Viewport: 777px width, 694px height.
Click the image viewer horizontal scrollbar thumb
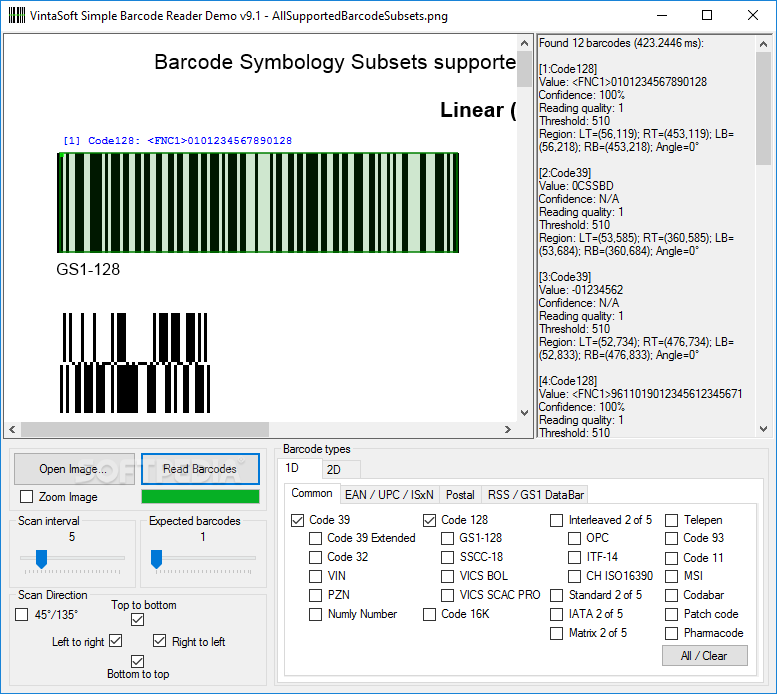click(x=145, y=429)
